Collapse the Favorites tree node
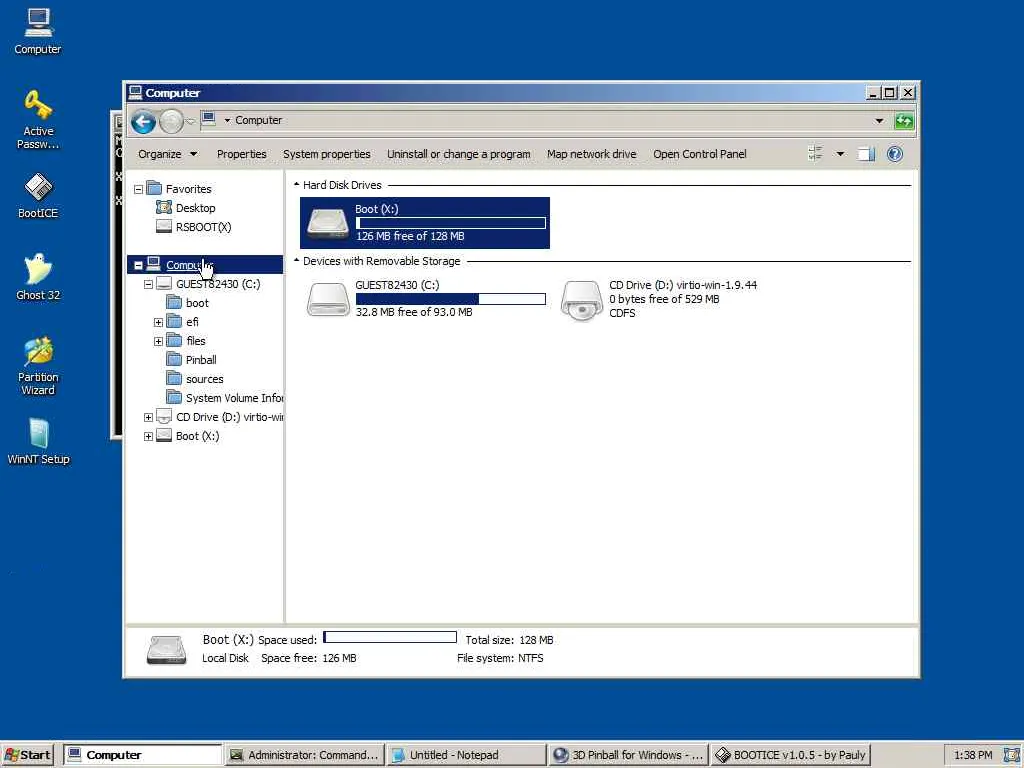The height and width of the screenshot is (768, 1024). point(138,189)
